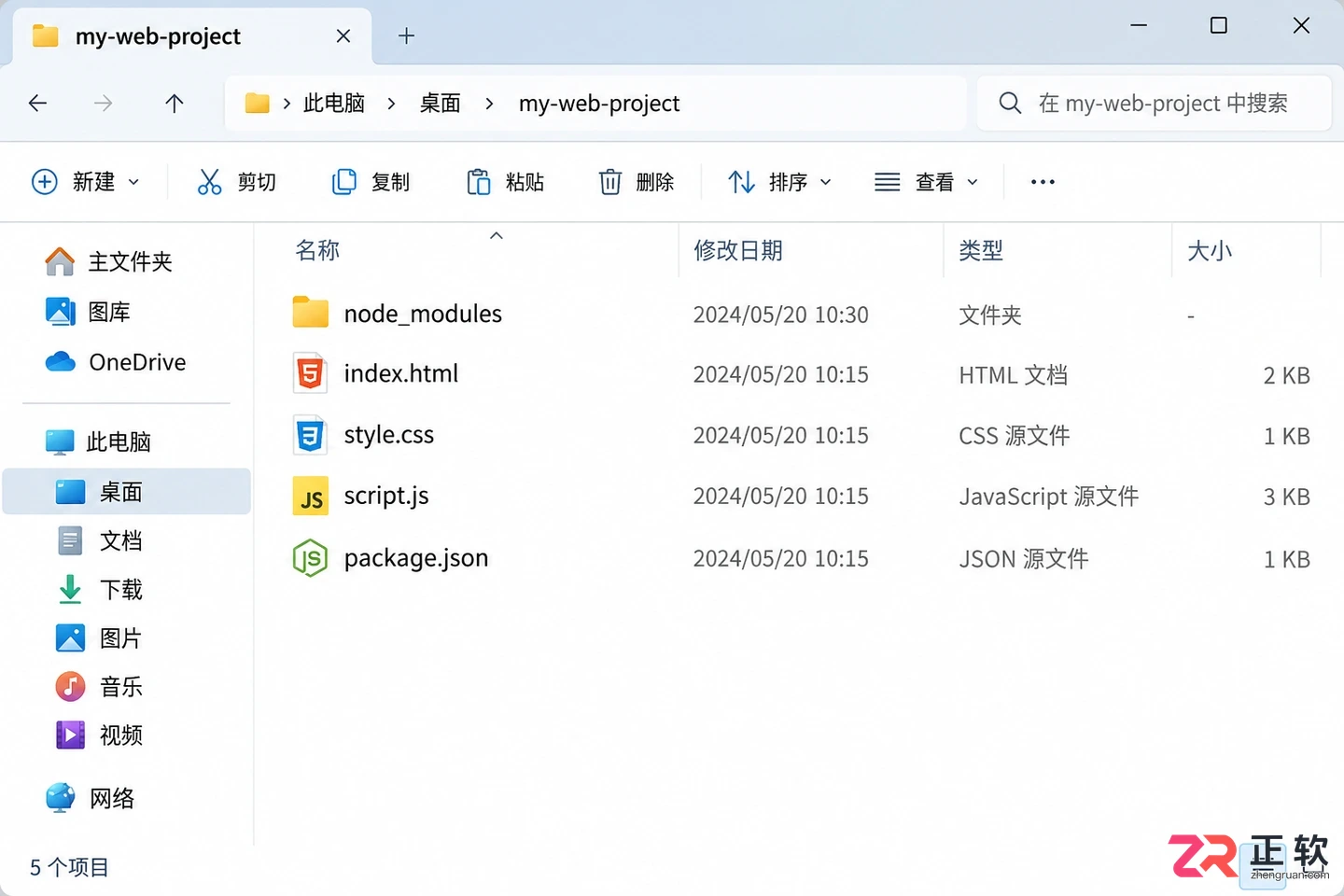1344x896 pixels.
Task: Open Network (网络) in the sidebar
Action: (91, 798)
